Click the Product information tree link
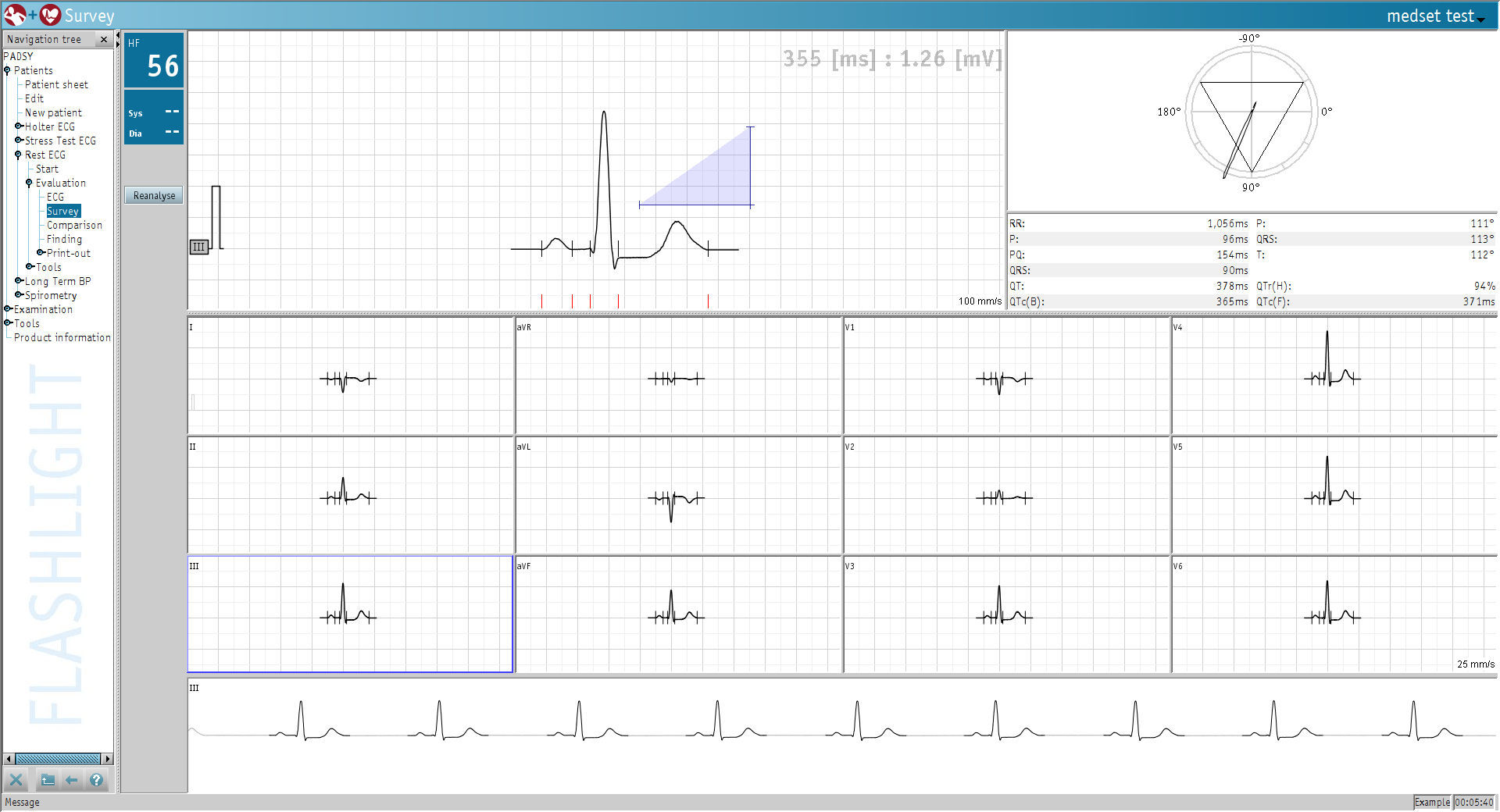Screen dimensions: 1500x812 tap(62, 337)
